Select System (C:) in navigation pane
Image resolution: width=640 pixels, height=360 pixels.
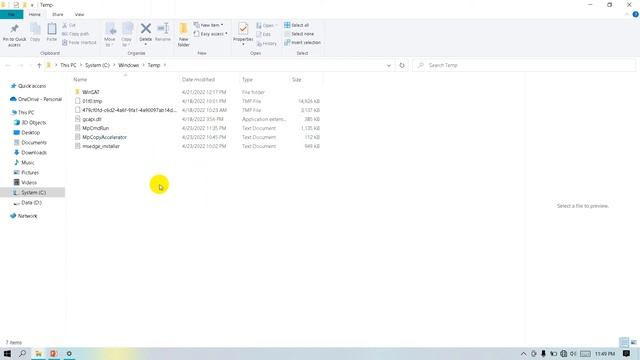[x=33, y=192]
